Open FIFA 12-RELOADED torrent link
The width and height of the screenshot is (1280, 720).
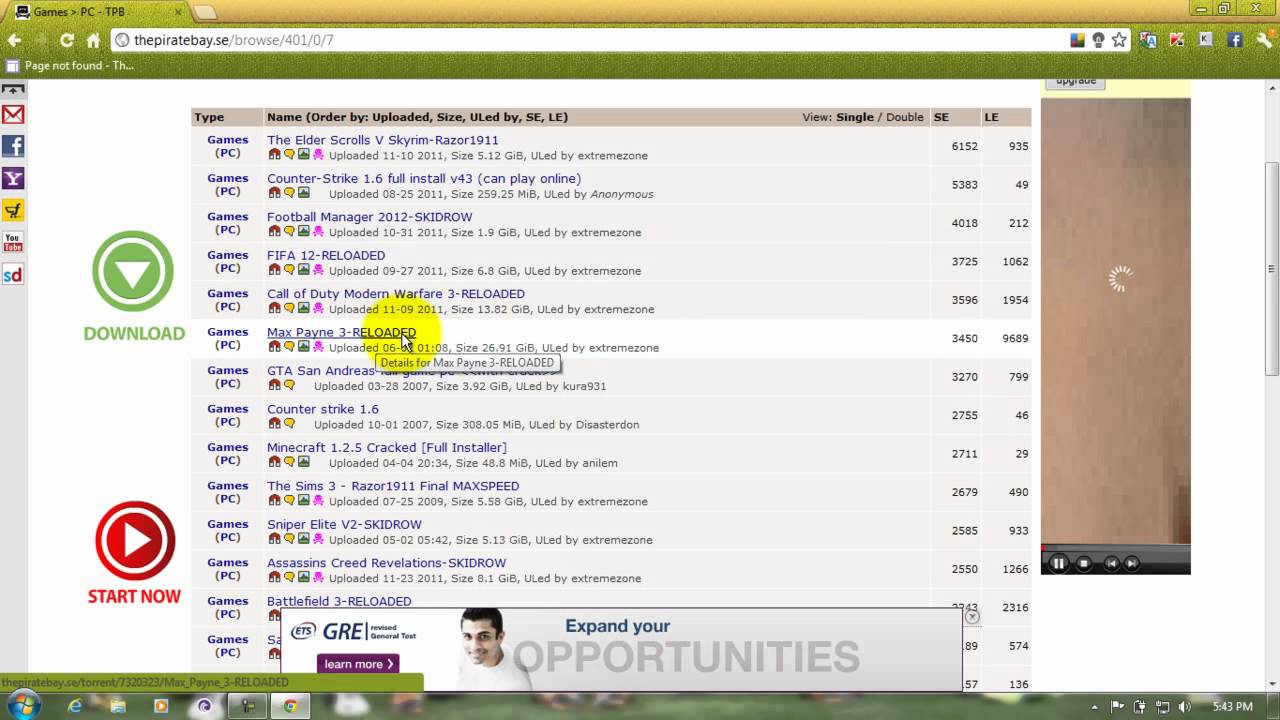pos(326,255)
